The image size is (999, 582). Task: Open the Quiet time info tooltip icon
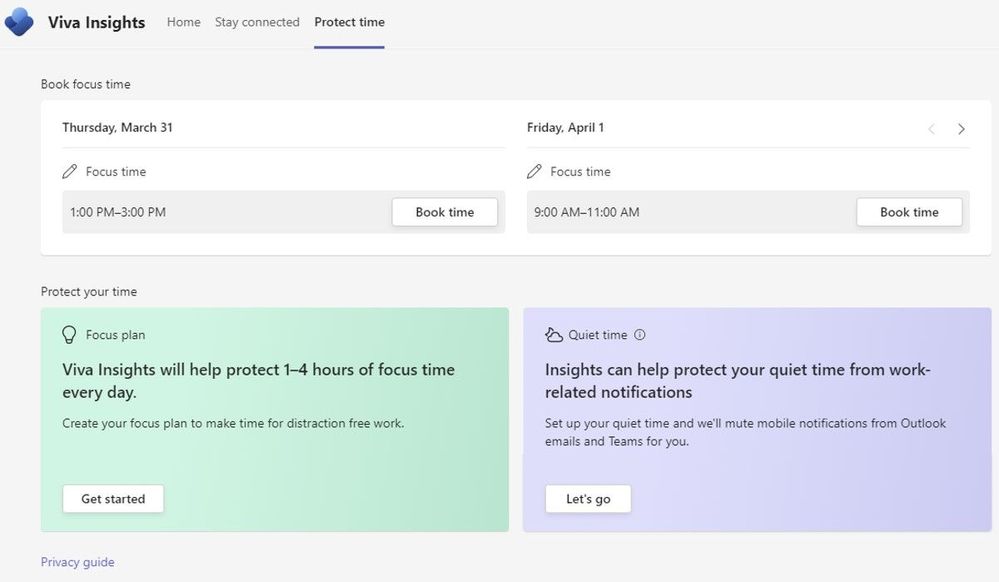(640, 335)
